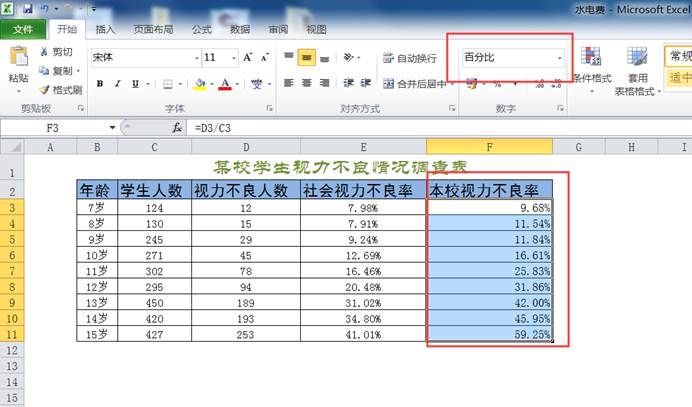Viewport: 692px width, 407px height.
Task: Click the Underline icon
Action: point(134,84)
